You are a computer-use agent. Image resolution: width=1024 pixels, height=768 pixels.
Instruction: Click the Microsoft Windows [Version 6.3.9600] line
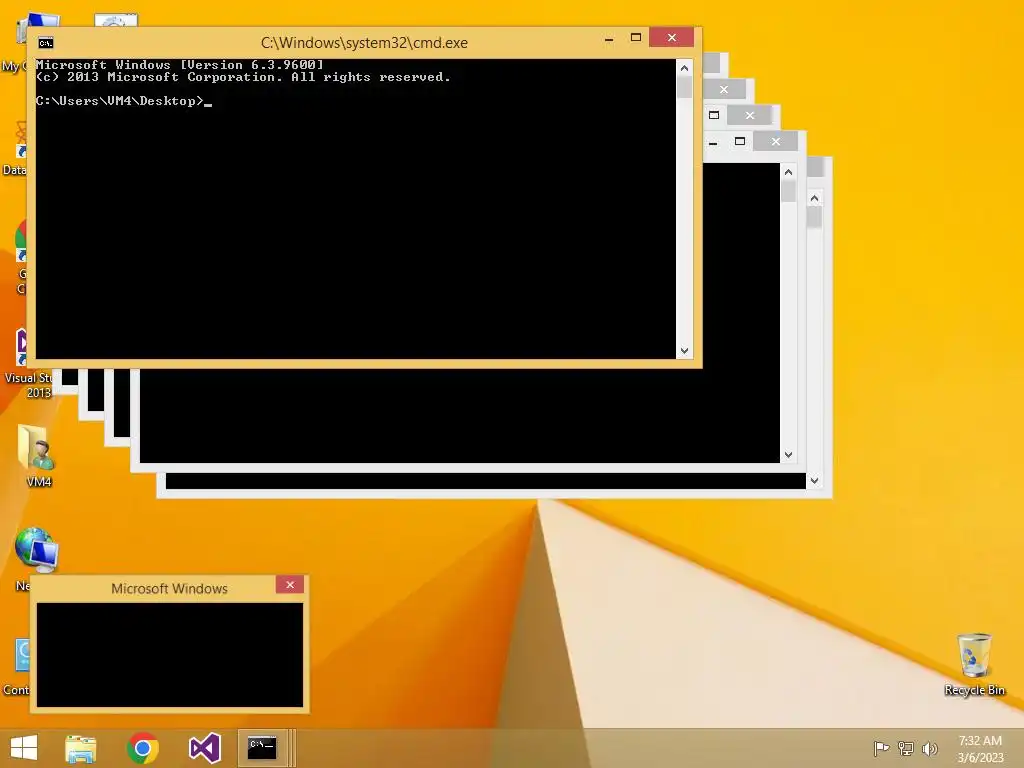pyautogui.click(x=180, y=65)
